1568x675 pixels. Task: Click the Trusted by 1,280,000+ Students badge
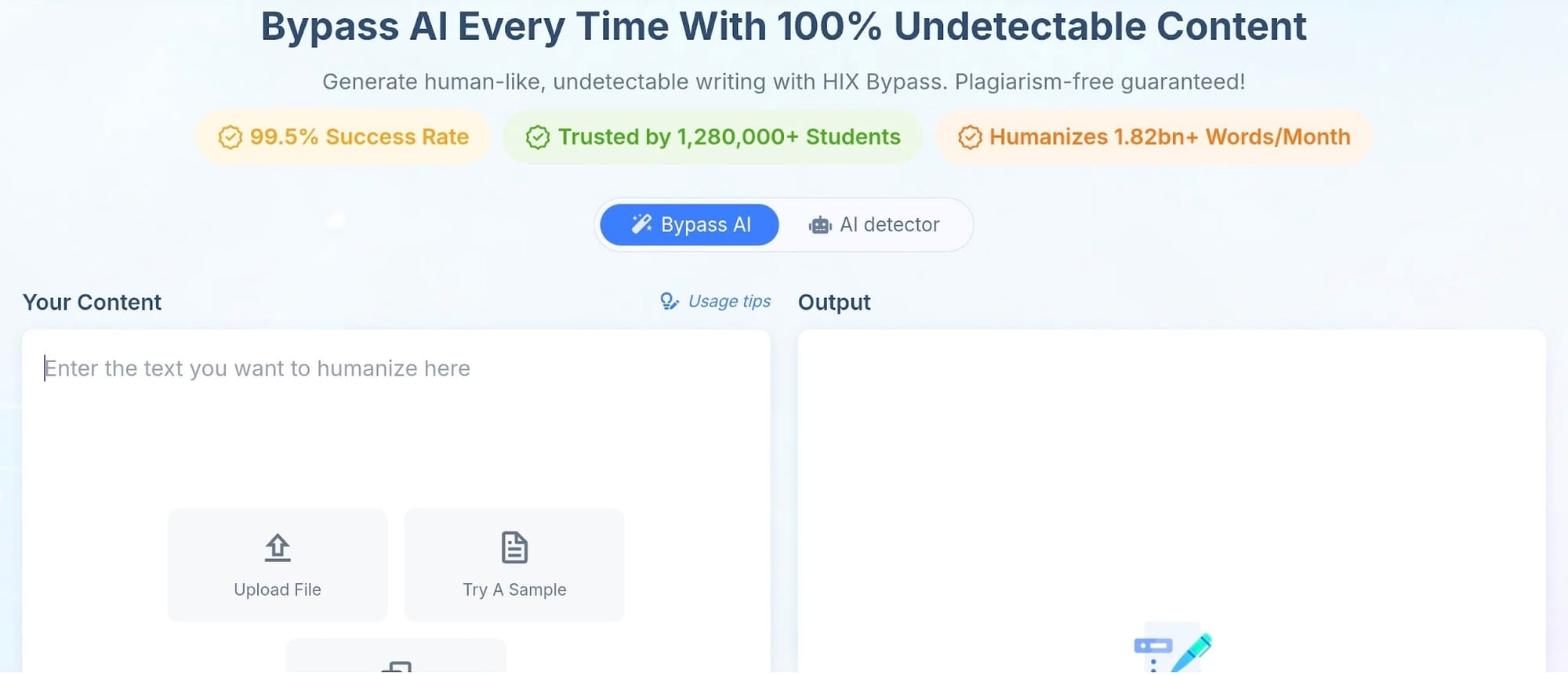point(713,137)
